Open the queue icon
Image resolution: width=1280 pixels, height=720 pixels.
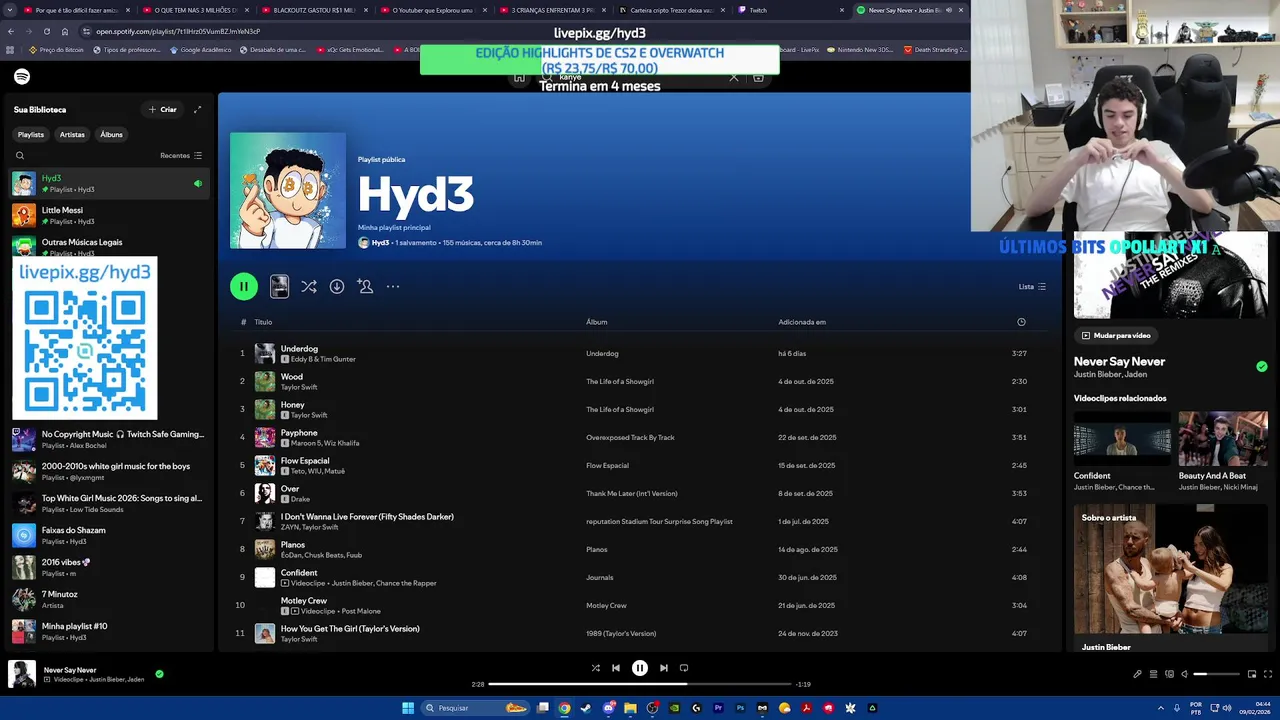(1153, 674)
